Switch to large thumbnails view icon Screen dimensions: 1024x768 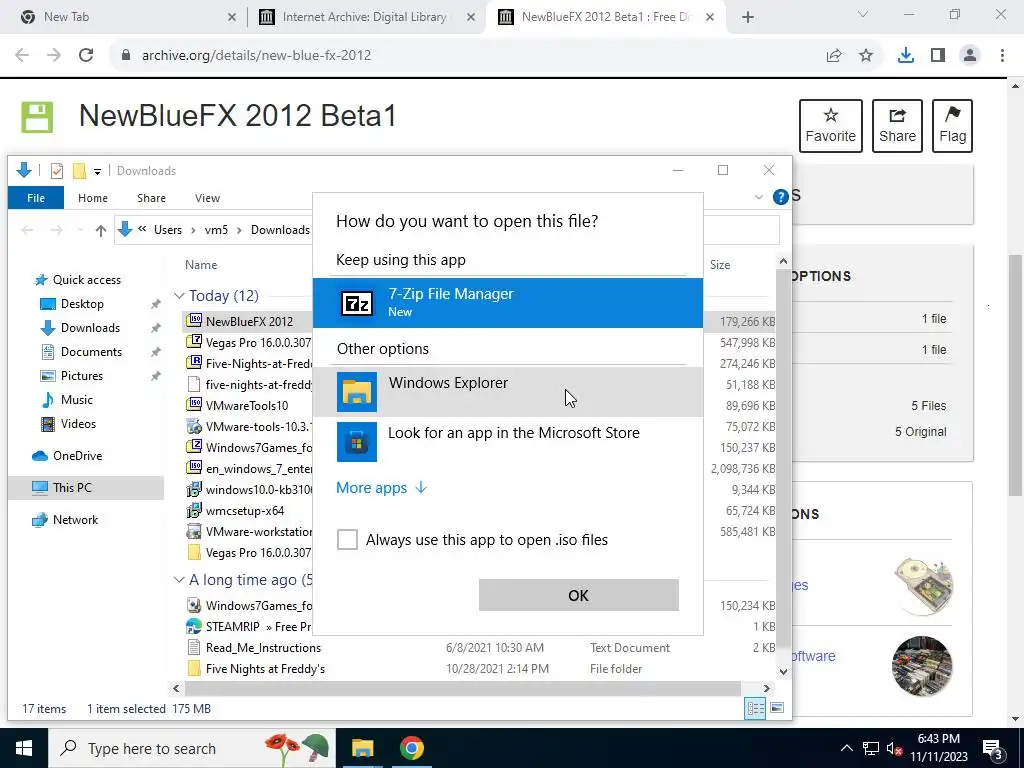point(777,708)
